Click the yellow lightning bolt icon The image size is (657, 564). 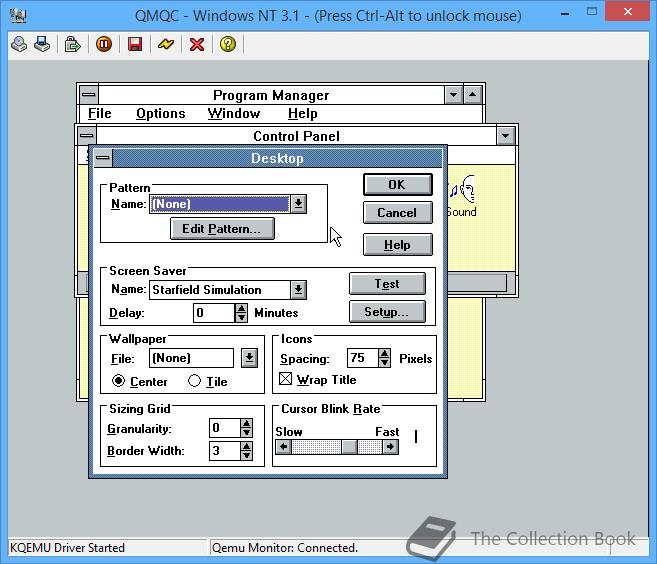coord(166,44)
